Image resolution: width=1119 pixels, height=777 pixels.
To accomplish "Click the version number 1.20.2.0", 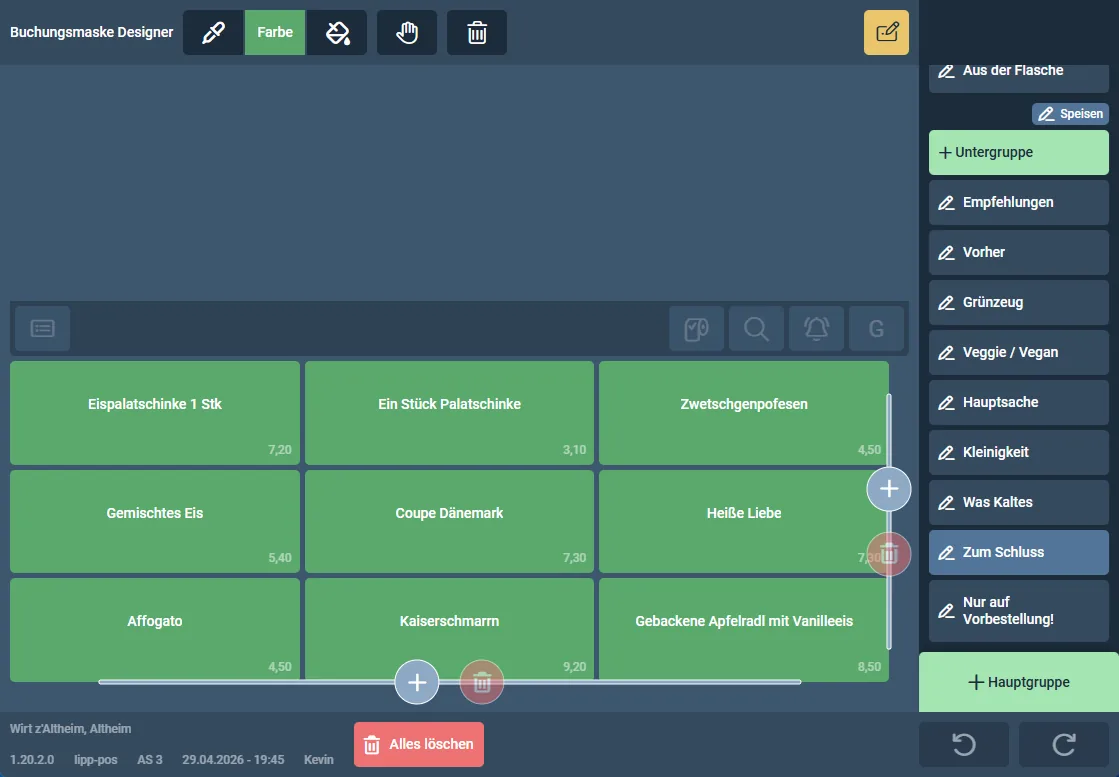I will (x=32, y=760).
